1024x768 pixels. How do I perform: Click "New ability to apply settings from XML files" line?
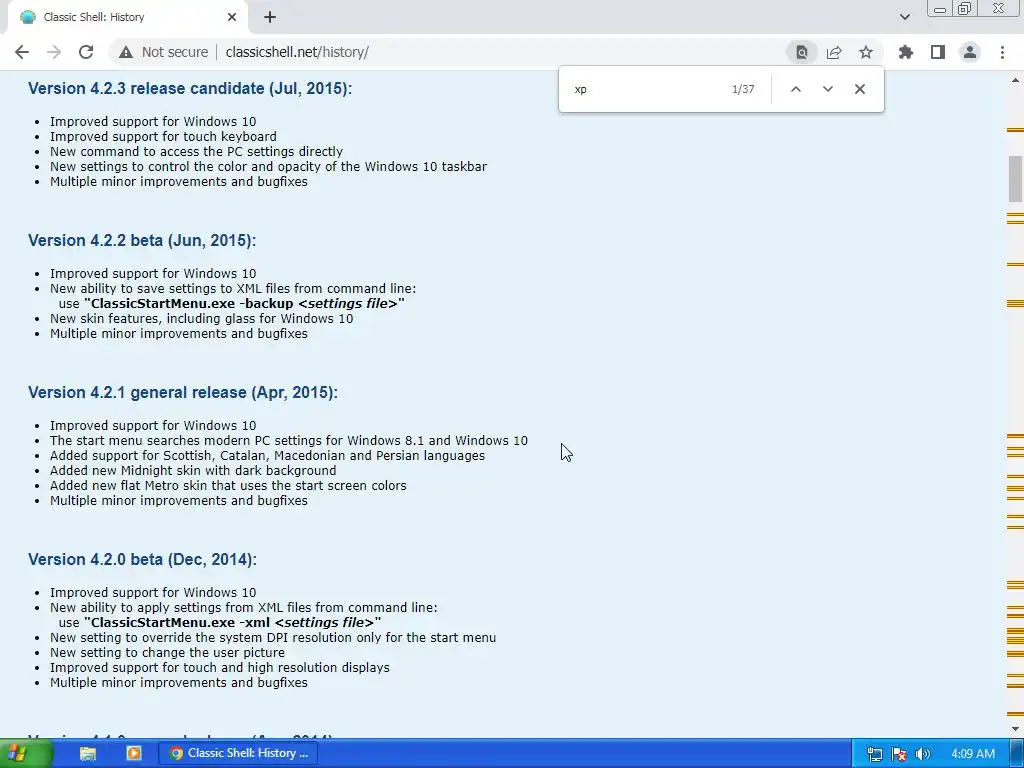click(244, 607)
